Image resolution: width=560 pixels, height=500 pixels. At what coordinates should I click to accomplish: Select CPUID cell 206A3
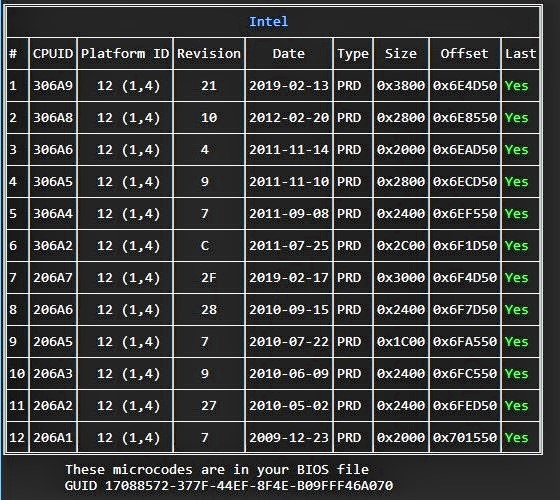tap(53, 374)
